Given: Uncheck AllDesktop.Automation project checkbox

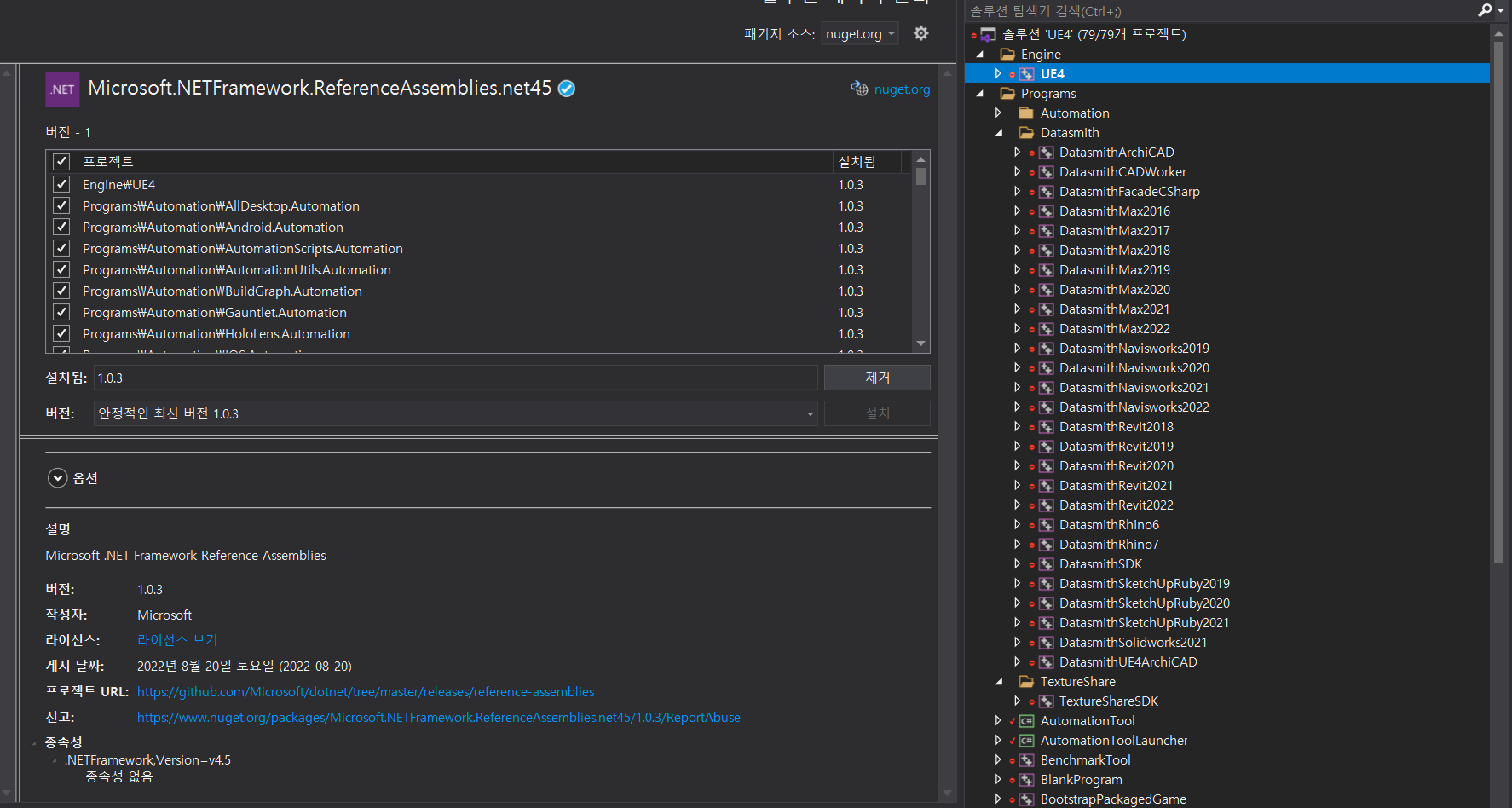Looking at the screenshot, I should coord(61,205).
